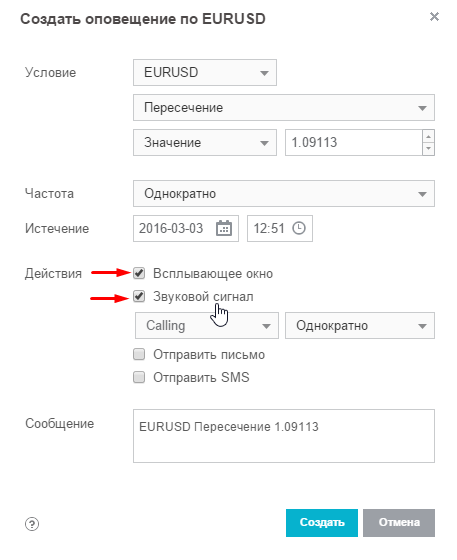Enable the Отправить письмо checkbox

tap(139, 354)
